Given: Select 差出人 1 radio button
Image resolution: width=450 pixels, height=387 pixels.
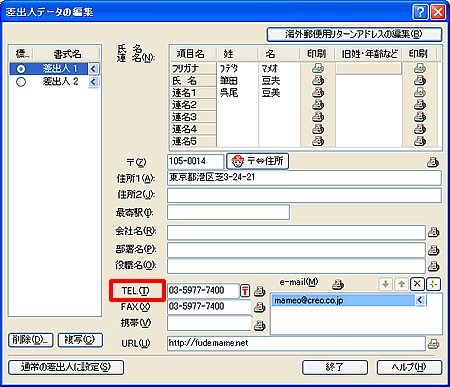Looking at the screenshot, I should click(x=21, y=69).
